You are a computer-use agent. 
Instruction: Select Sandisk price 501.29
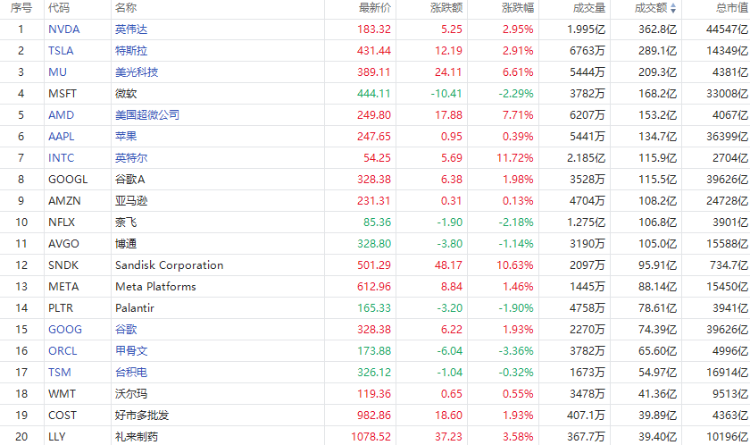[x=374, y=265]
